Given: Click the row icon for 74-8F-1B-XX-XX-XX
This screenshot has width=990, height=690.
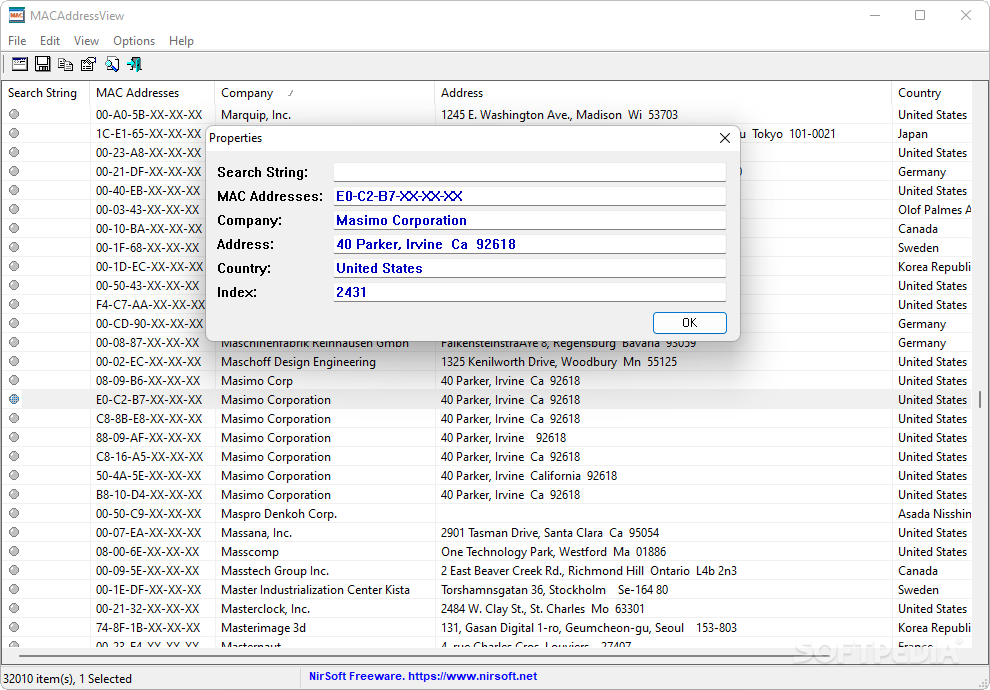Looking at the screenshot, I should pos(14,627).
